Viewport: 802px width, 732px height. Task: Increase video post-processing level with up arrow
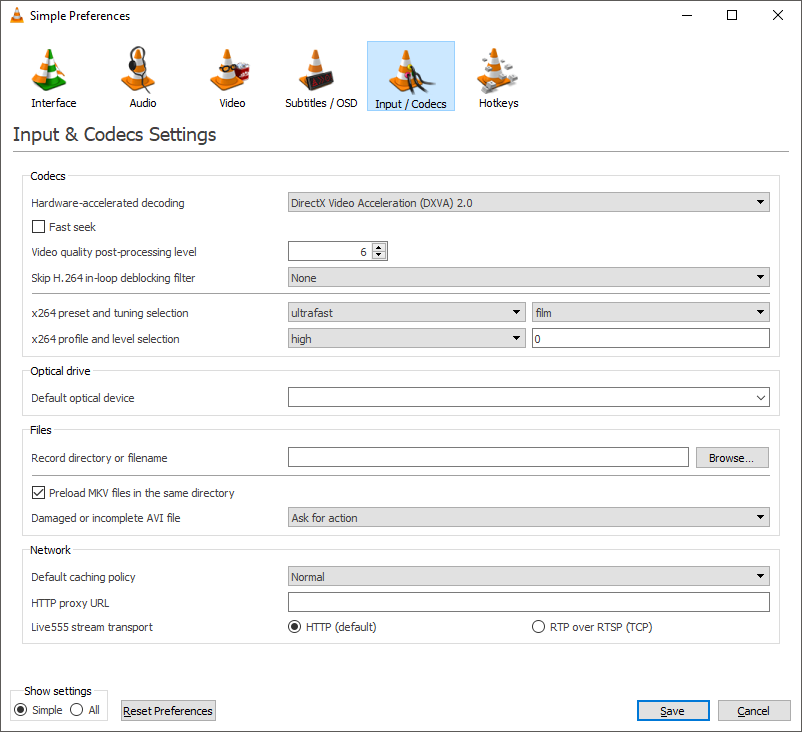click(379, 247)
